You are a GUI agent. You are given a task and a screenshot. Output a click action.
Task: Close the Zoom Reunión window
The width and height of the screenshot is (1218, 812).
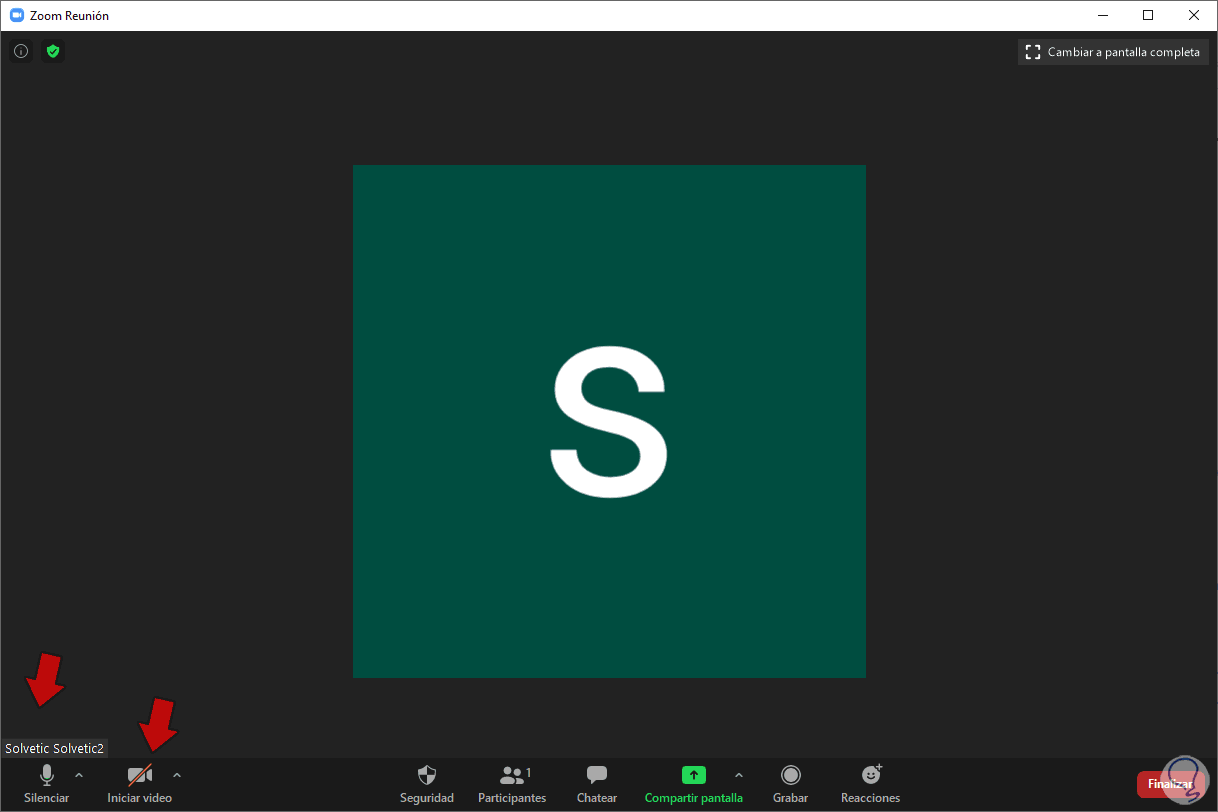[1194, 15]
